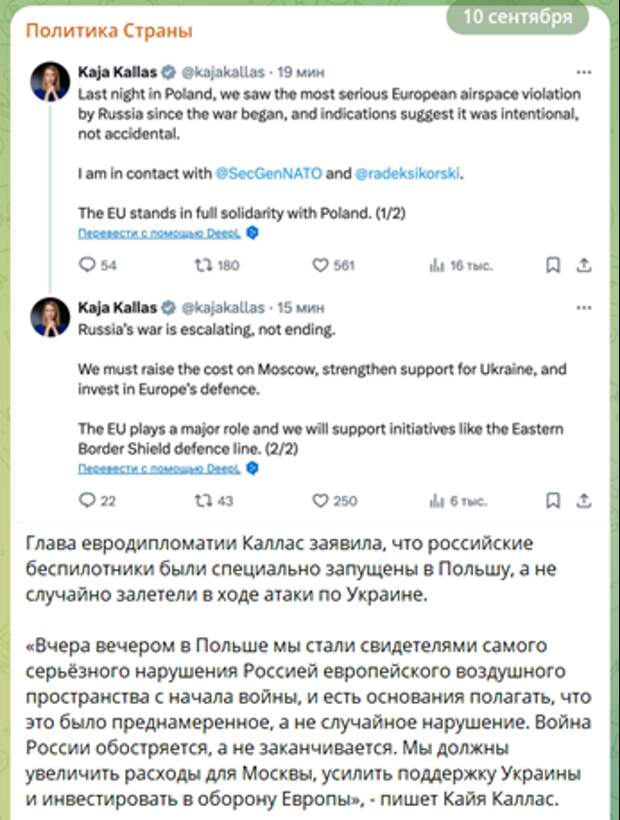Image resolution: width=620 pixels, height=820 pixels.
Task: Bookmark the first tweet (1/2)
Action: coord(552,265)
